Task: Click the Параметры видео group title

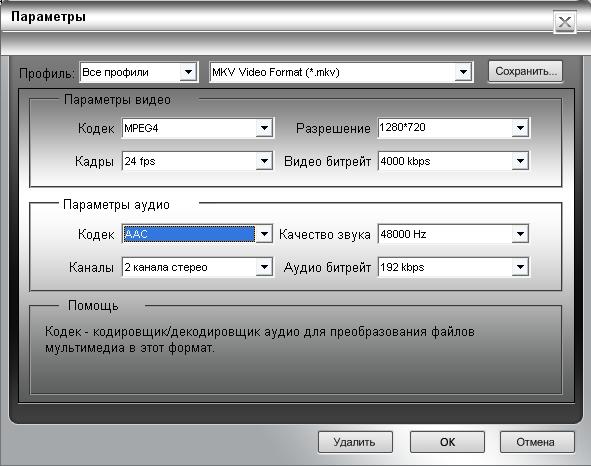Action: pos(117,100)
